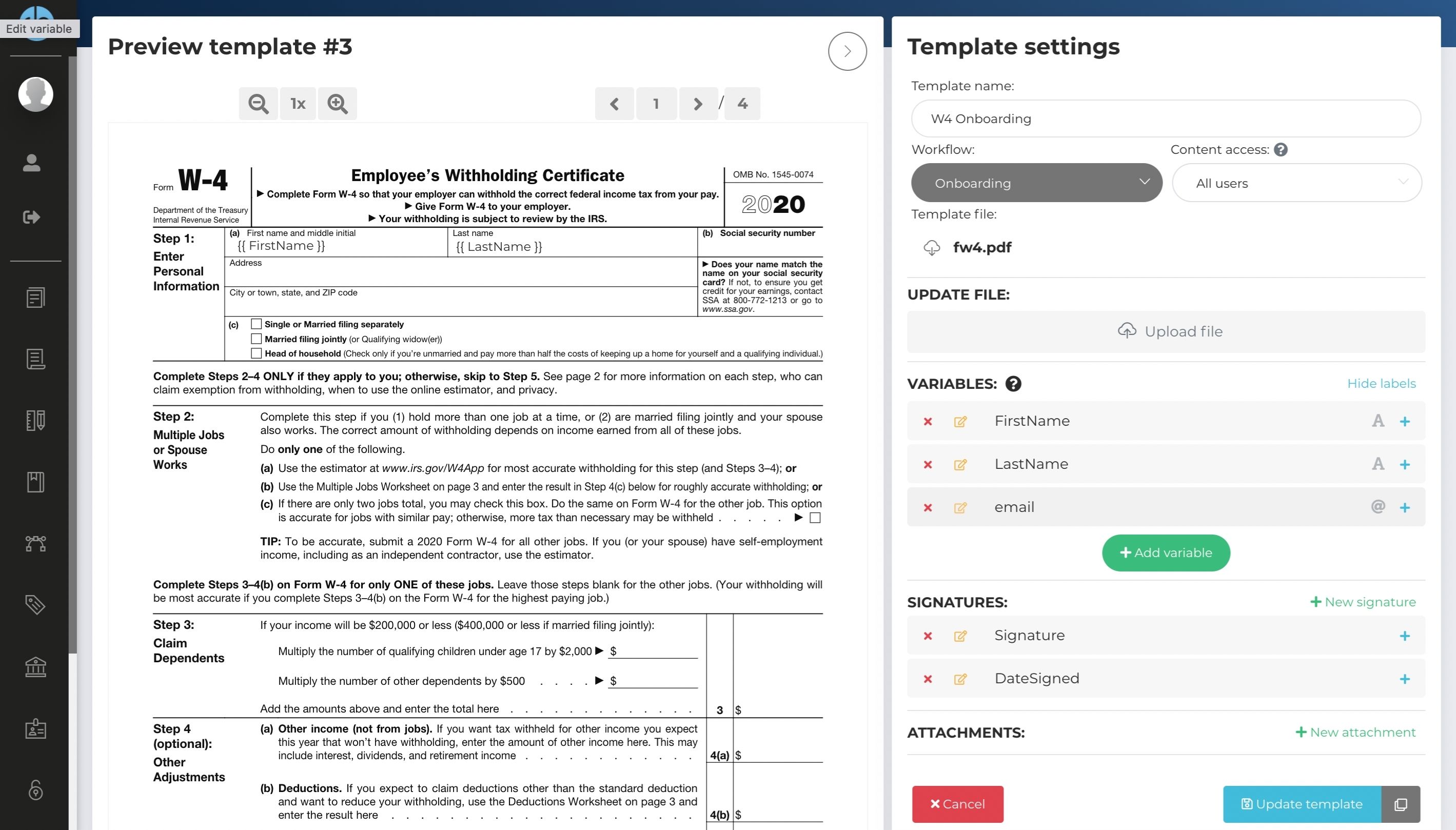This screenshot has height=830, width=1456.
Task: Check the Married filing jointly checkbox
Action: [257, 339]
